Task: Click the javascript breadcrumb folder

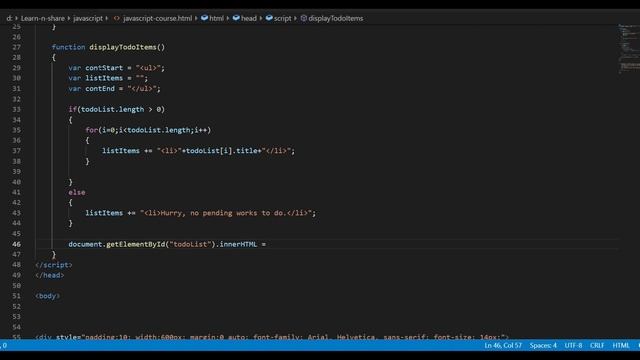Action: click(88, 18)
